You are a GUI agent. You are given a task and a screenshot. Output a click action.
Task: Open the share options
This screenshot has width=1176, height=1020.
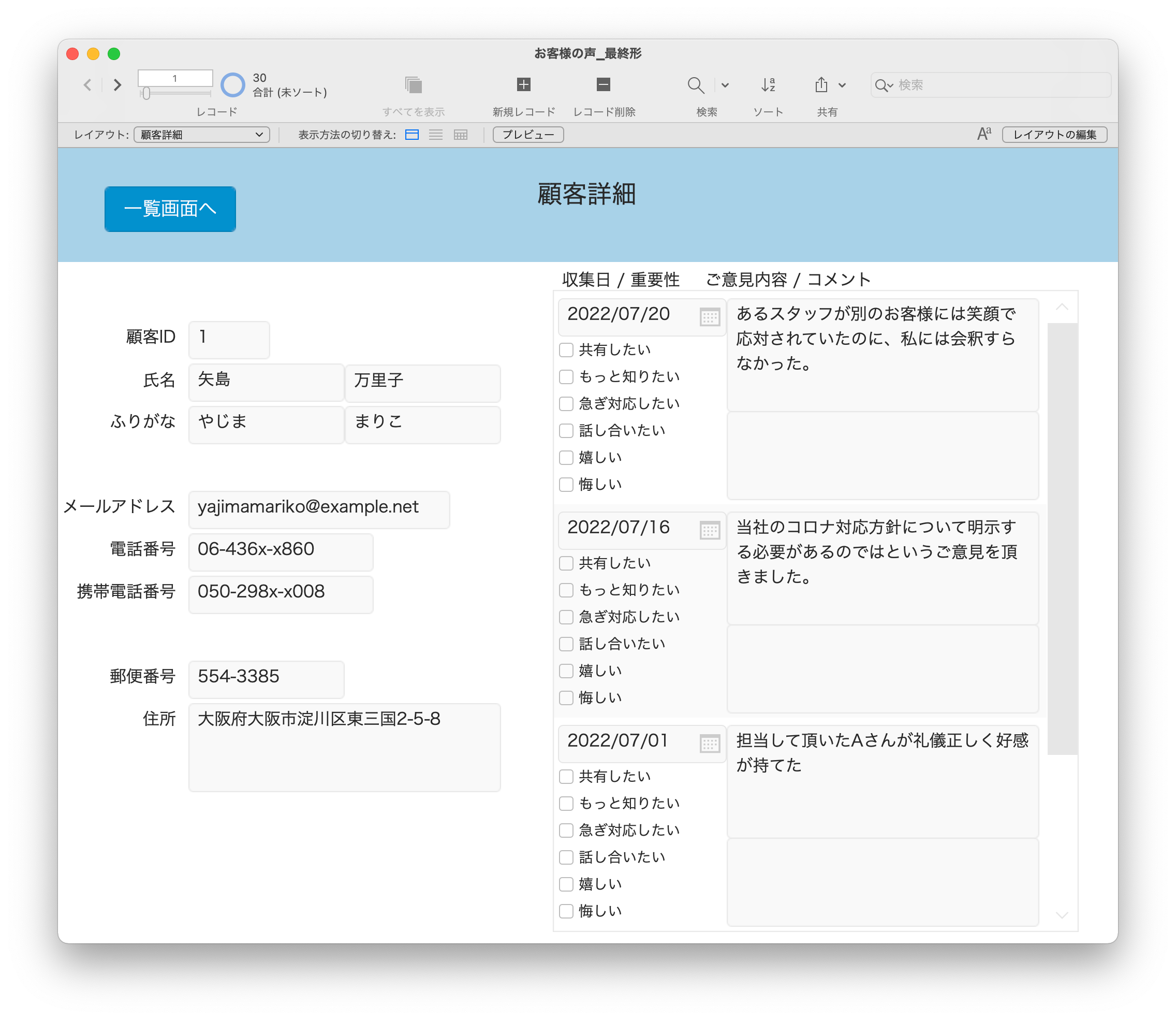821,85
